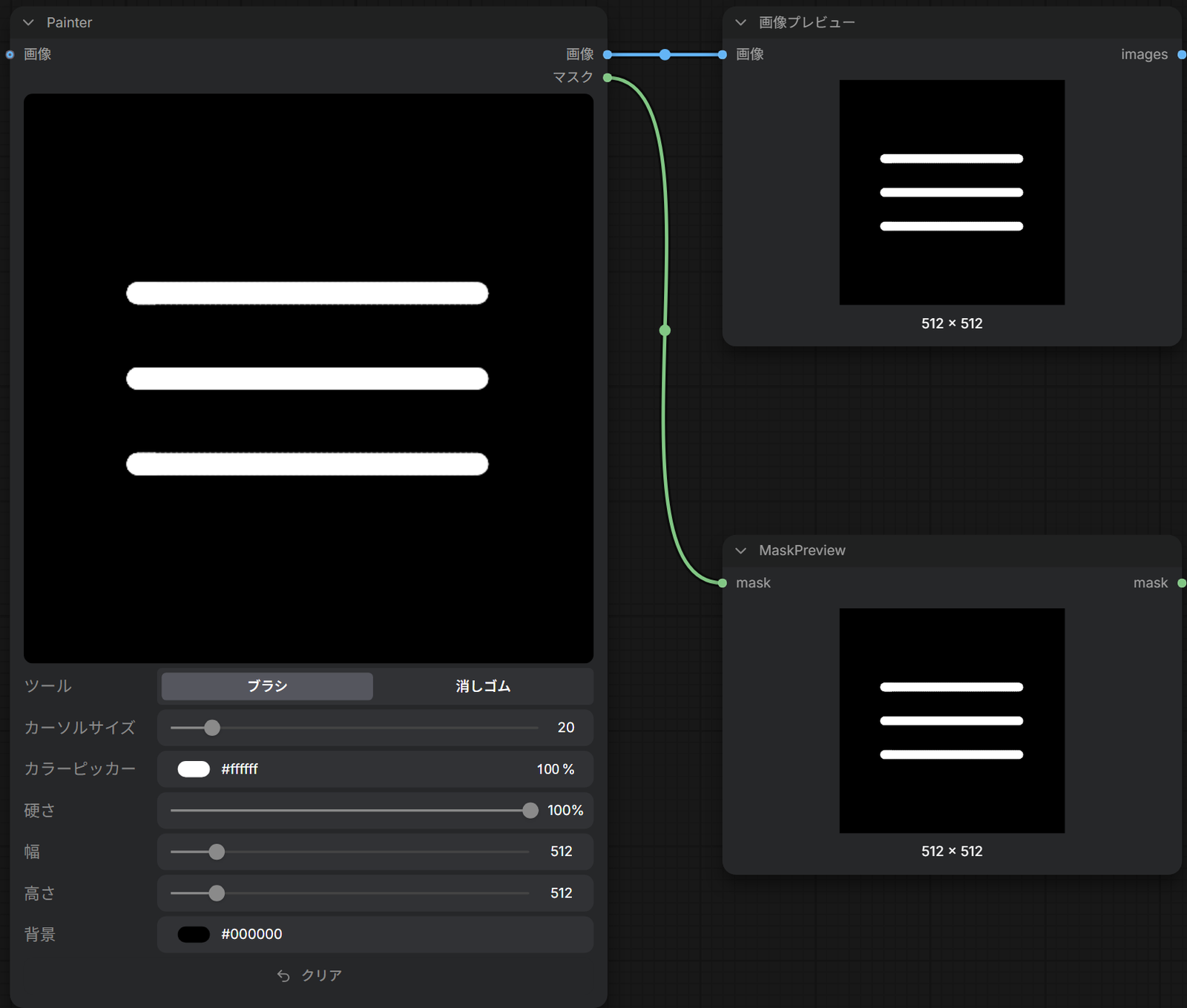The height and width of the screenshot is (1008, 1187).
Task: Click the MaskPreview mask input socket
Action: [723, 583]
